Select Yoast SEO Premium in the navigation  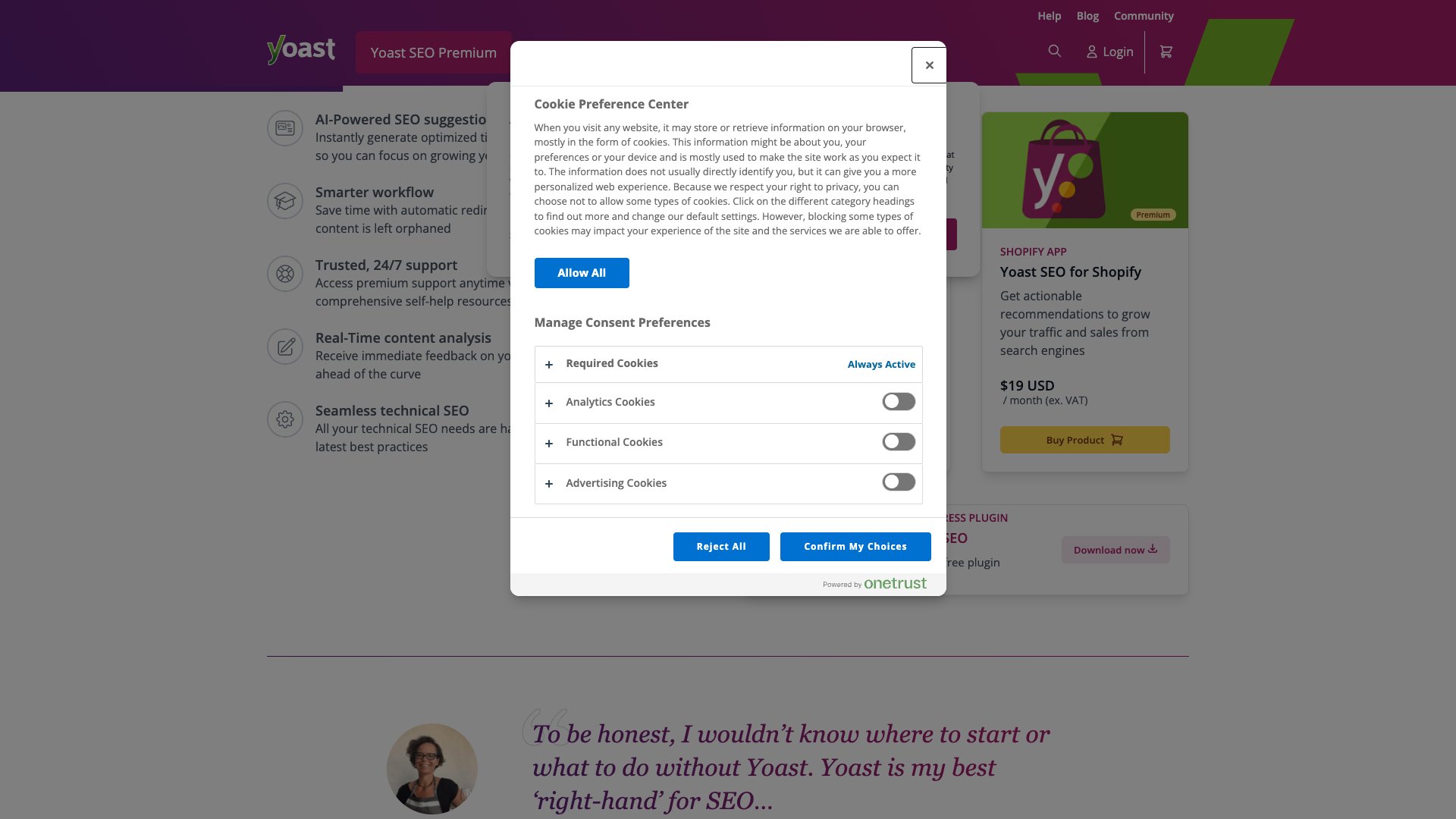pyautogui.click(x=433, y=52)
